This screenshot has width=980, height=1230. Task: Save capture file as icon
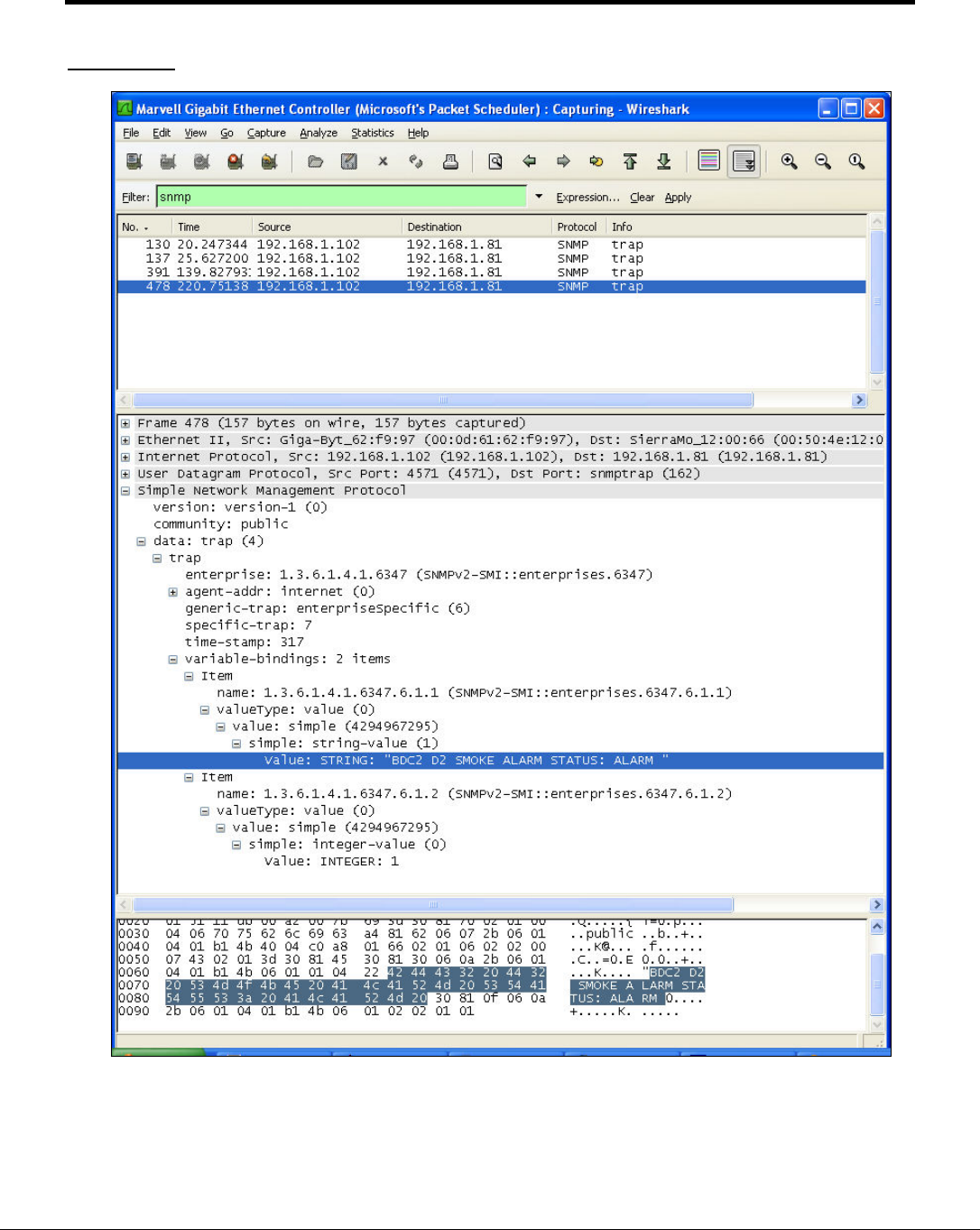click(x=349, y=162)
